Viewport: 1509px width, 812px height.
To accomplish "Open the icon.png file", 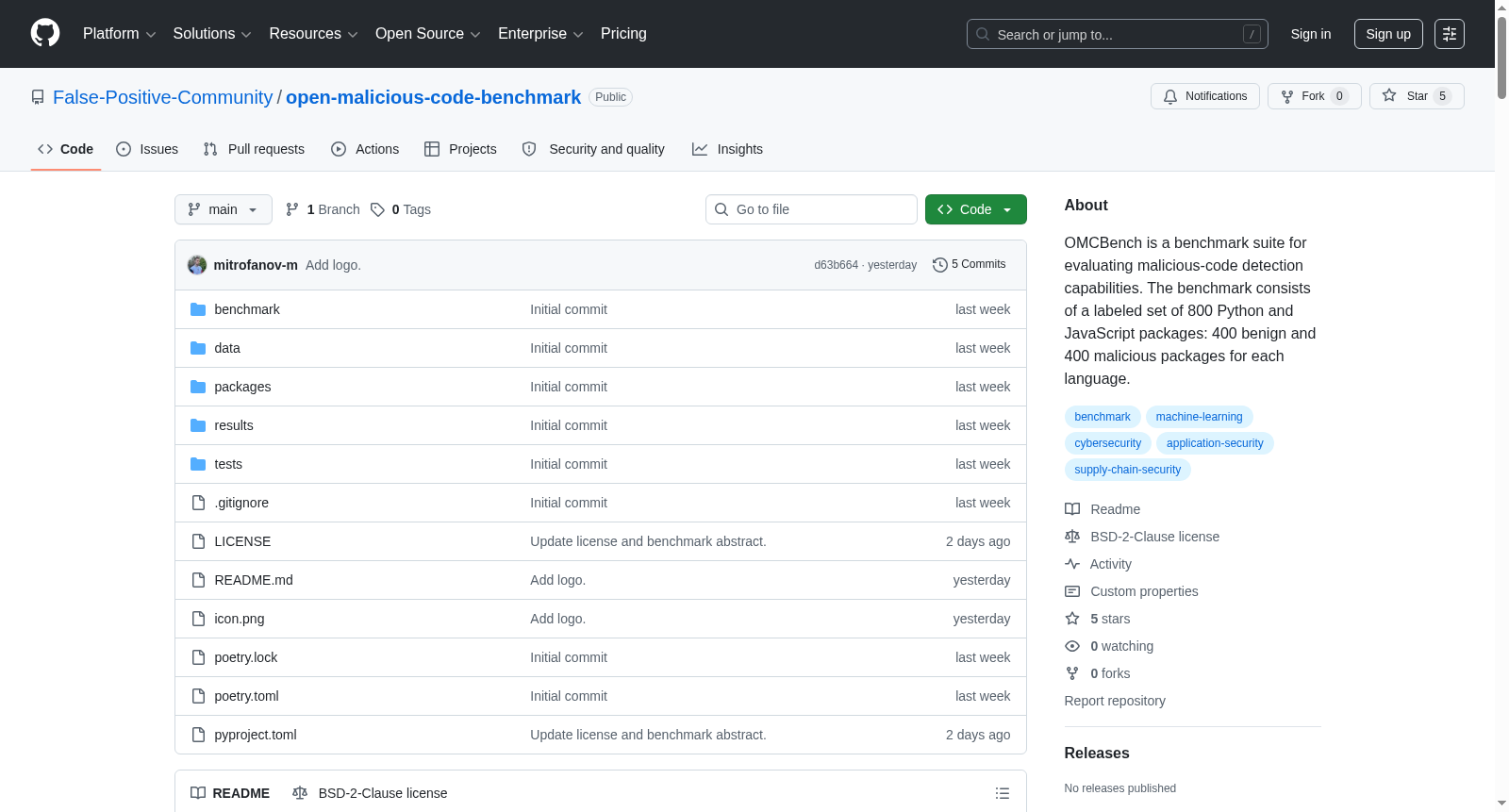I will click(240, 619).
